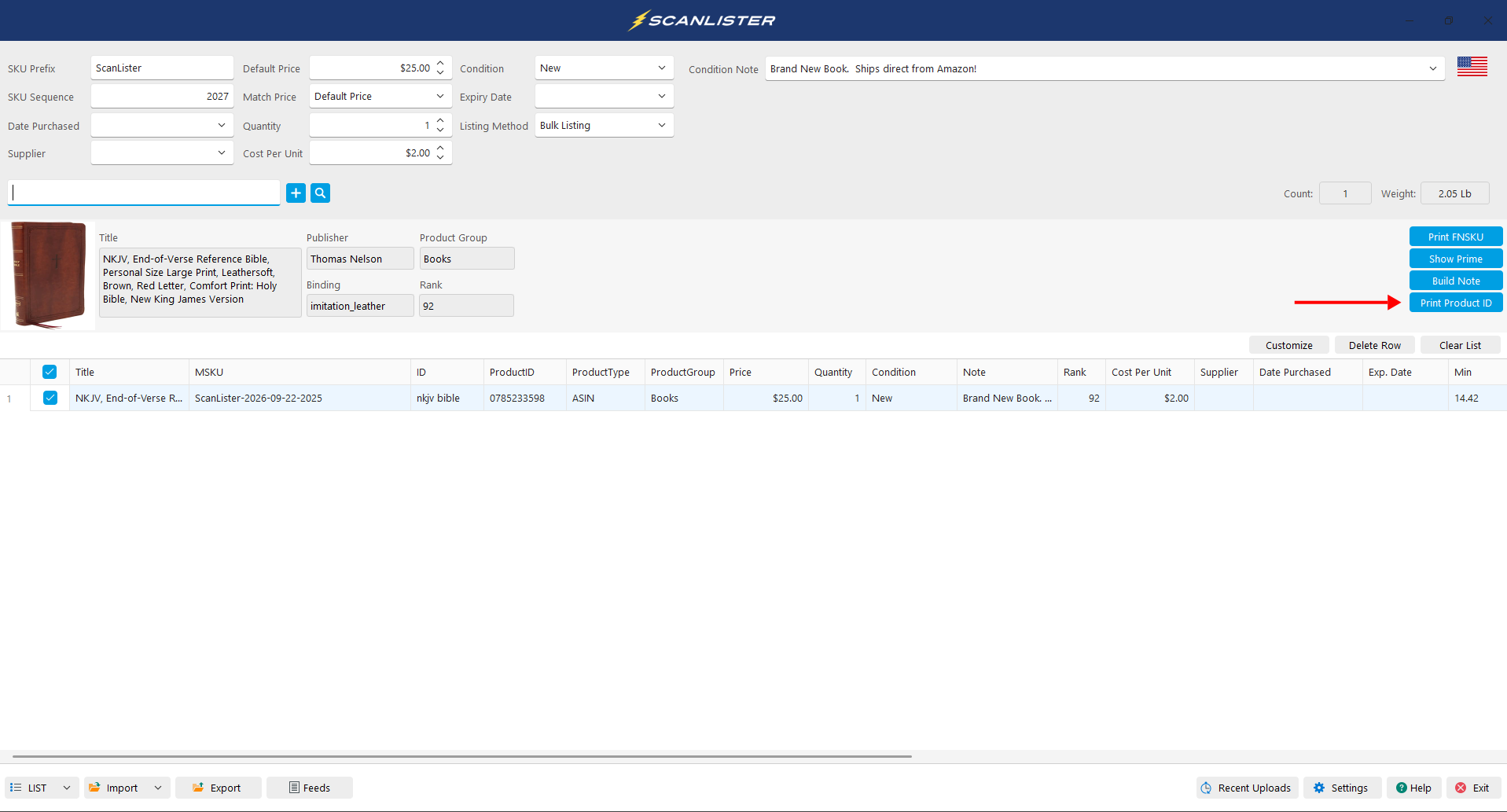This screenshot has height=812, width=1507.
Task: Select the ProductType cell ASIN
Action: 605,398
